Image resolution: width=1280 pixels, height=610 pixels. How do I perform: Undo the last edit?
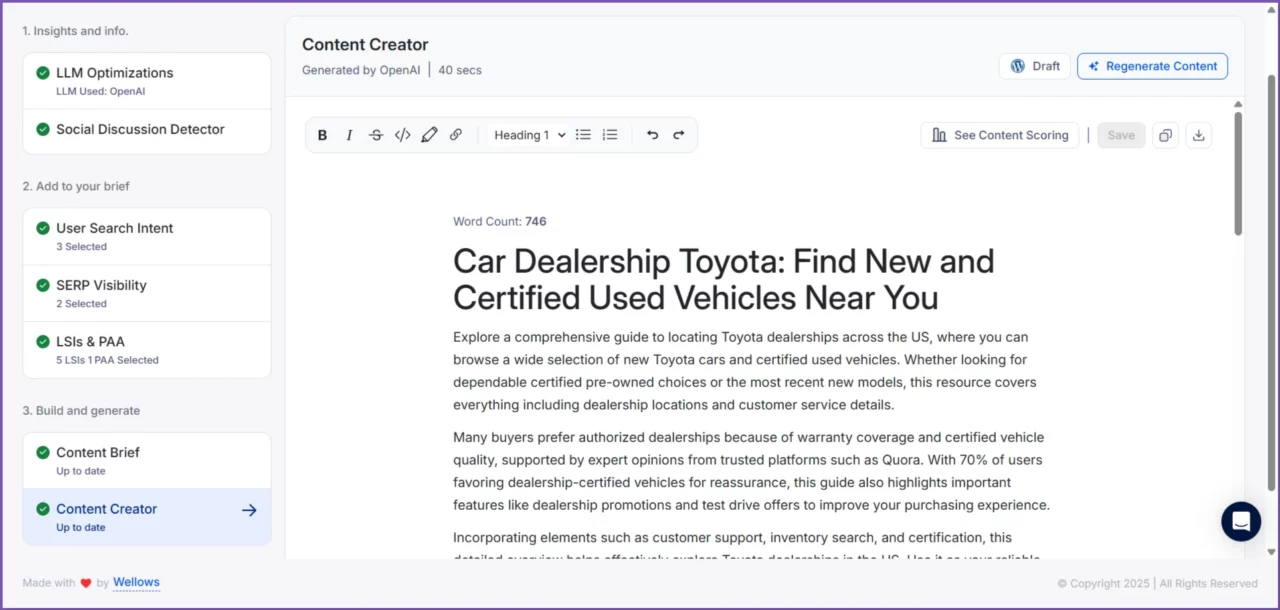coord(652,135)
